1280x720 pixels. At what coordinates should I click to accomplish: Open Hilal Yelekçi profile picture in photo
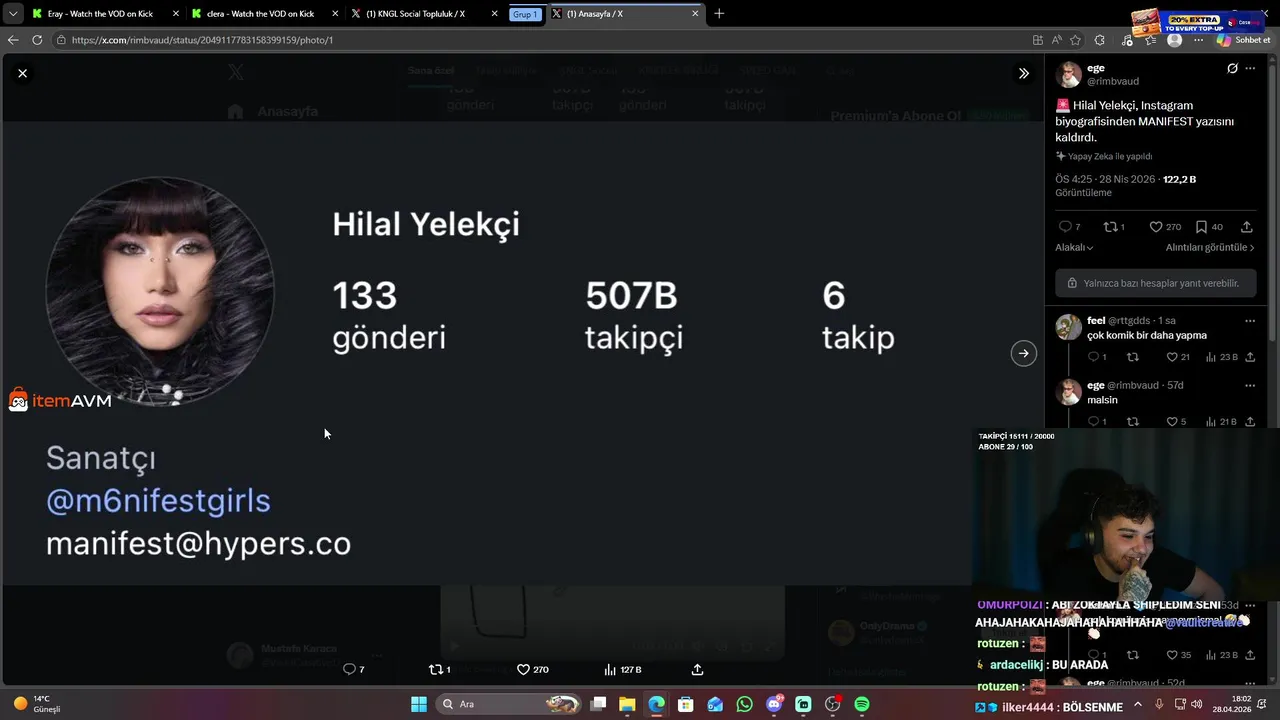pyautogui.click(x=160, y=292)
